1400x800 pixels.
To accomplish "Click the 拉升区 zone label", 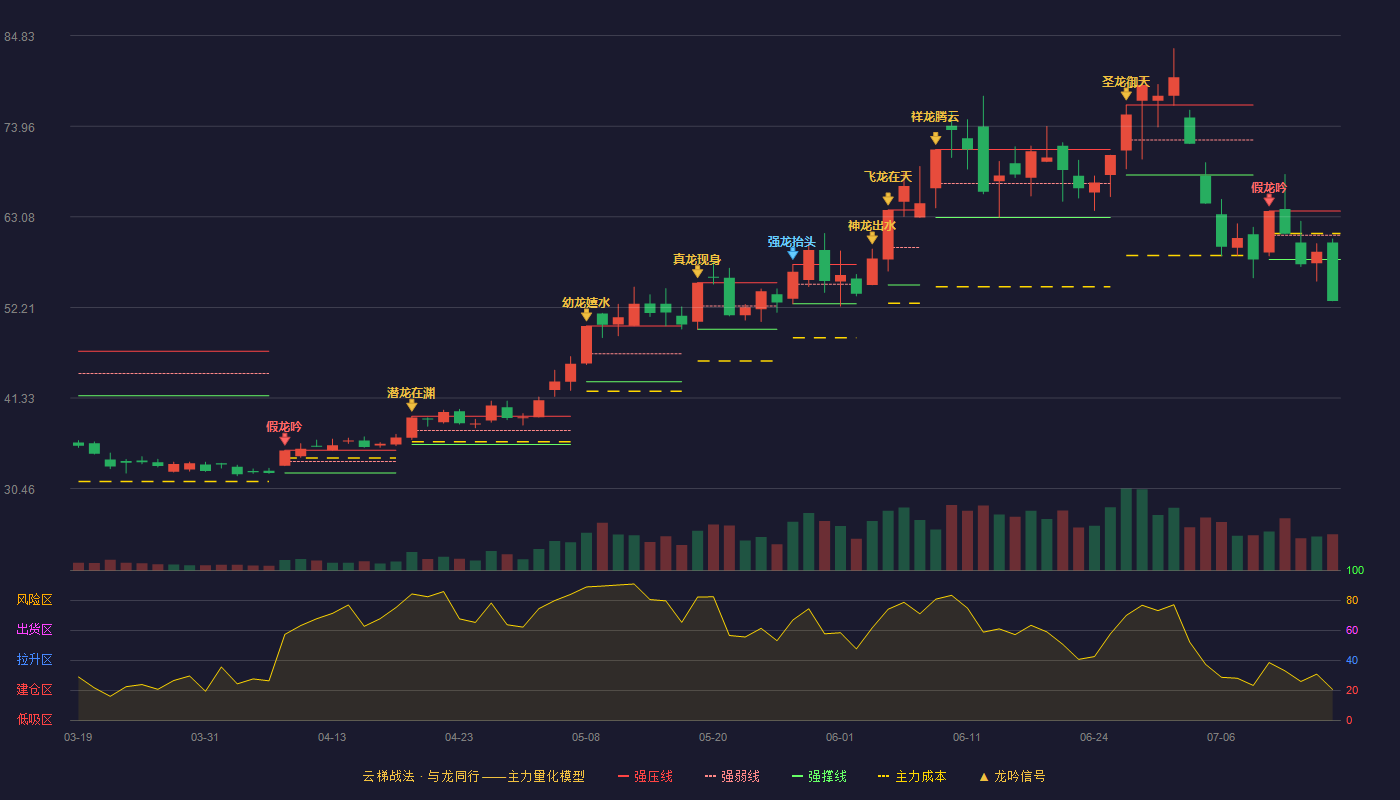I will point(34,660).
